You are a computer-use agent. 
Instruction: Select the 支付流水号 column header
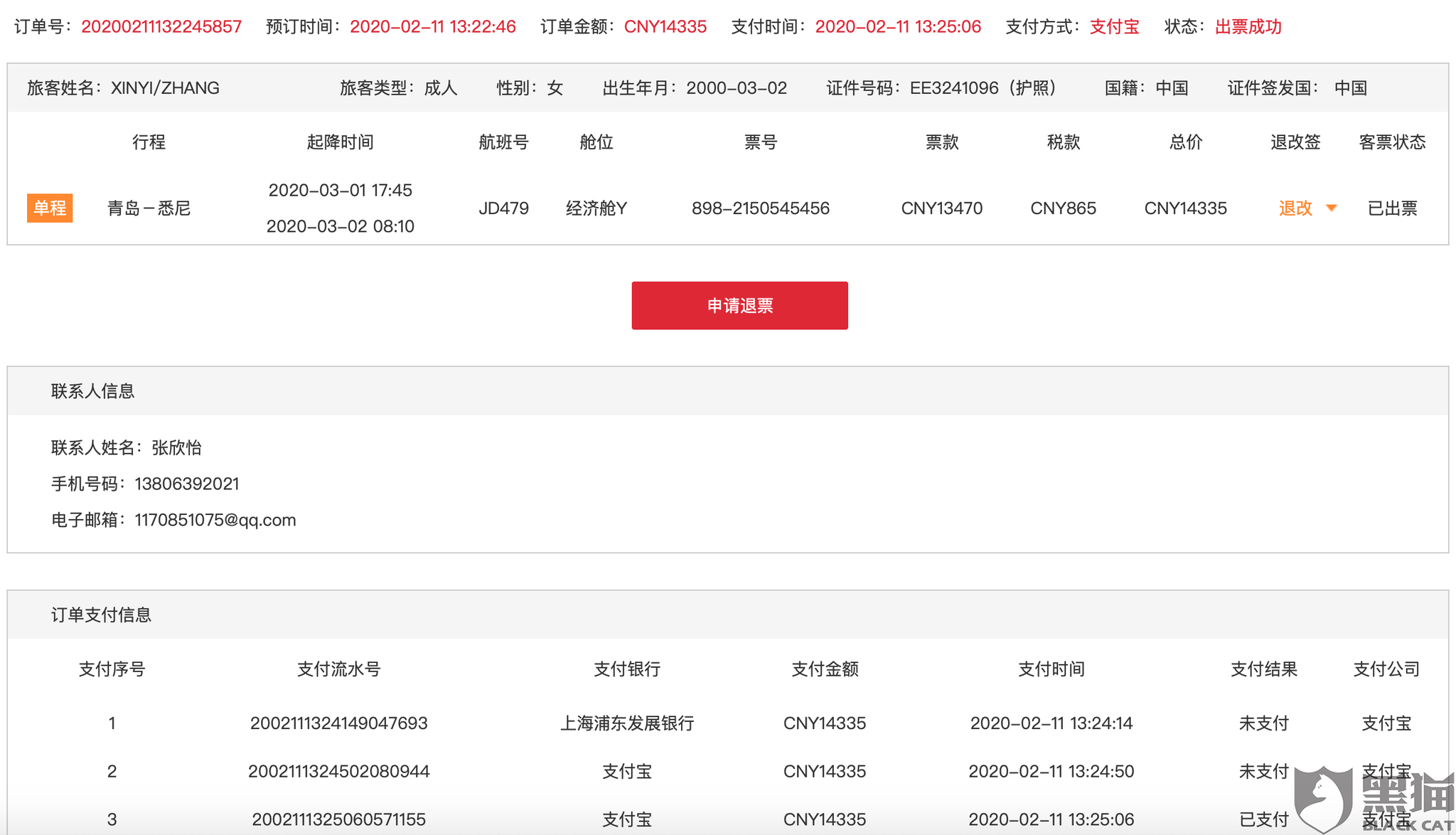coord(339,669)
